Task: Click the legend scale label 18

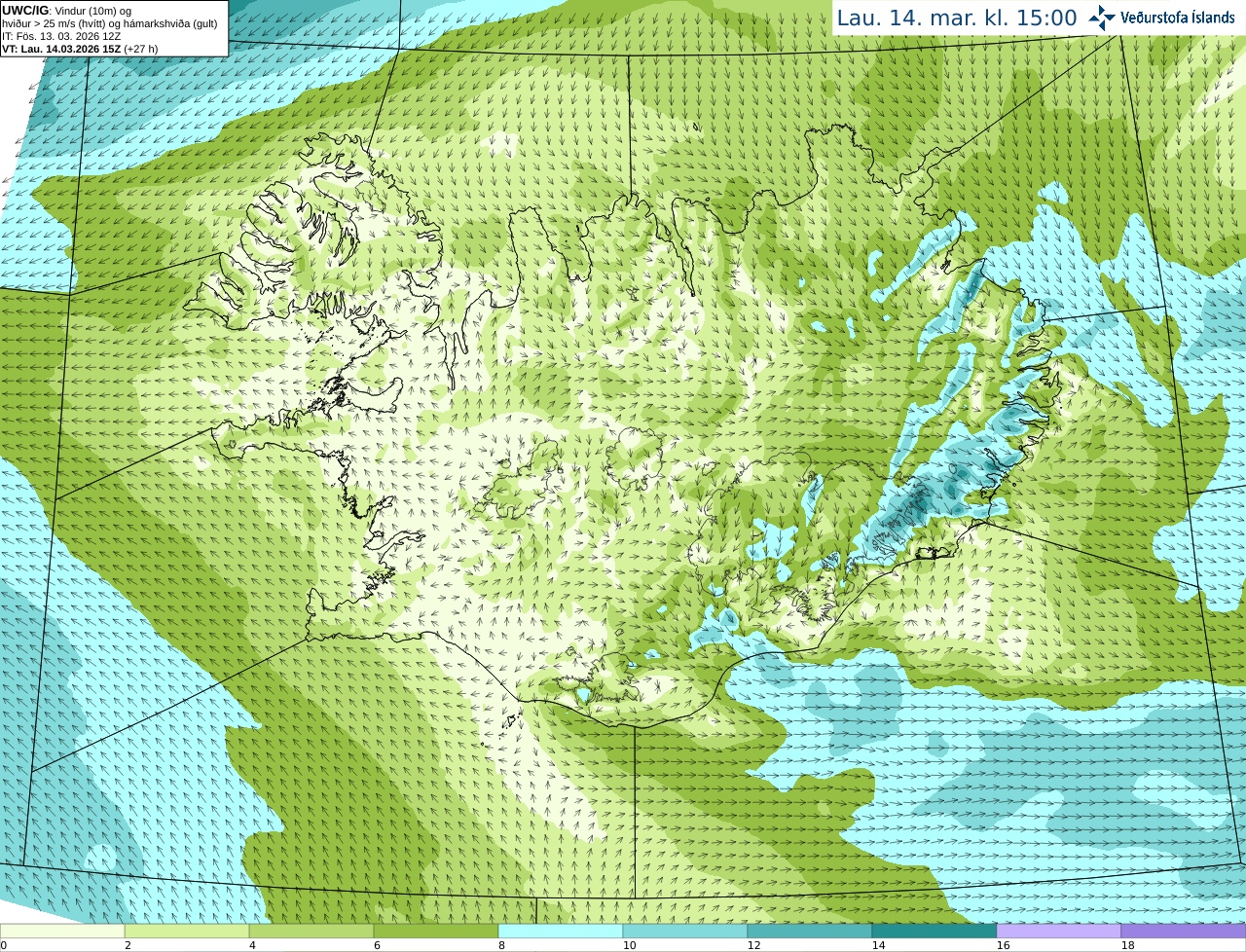Action: [1127, 945]
